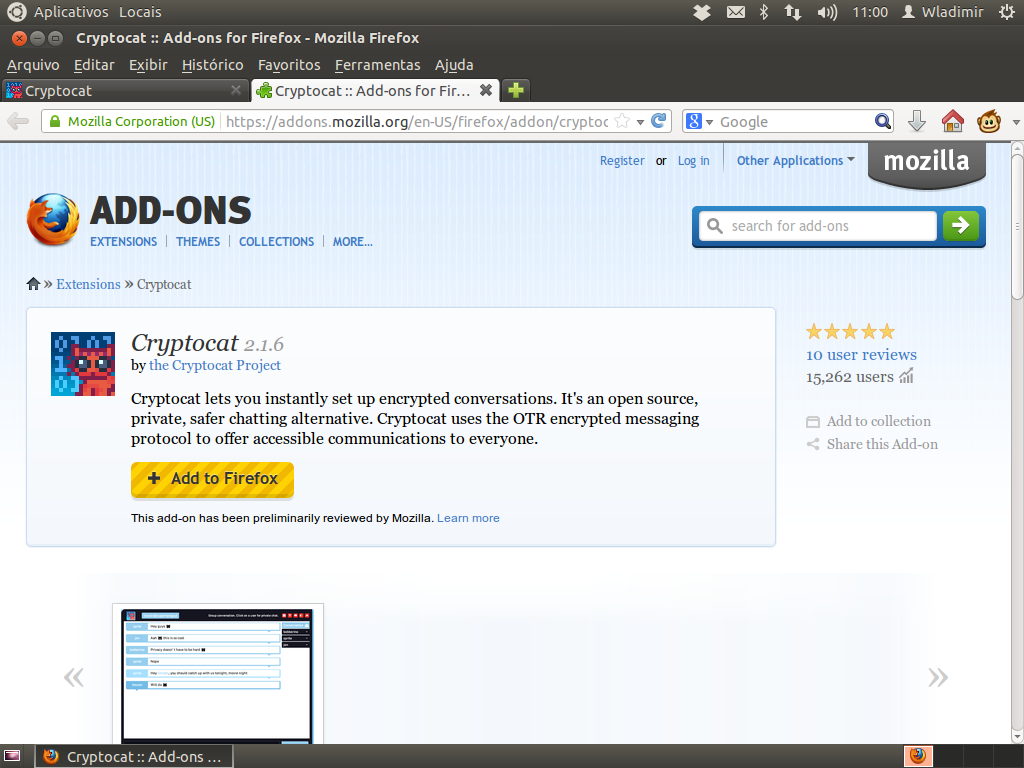The height and width of the screenshot is (768, 1024).
Task: Open a new tab with plus icon
Action: tap(516, 90)
